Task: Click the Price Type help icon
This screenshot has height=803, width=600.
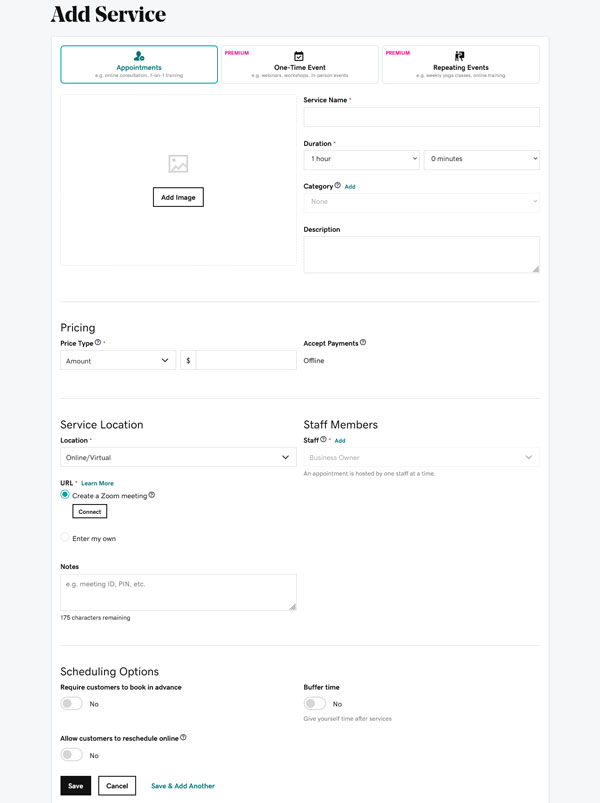Action: point(98,343)
